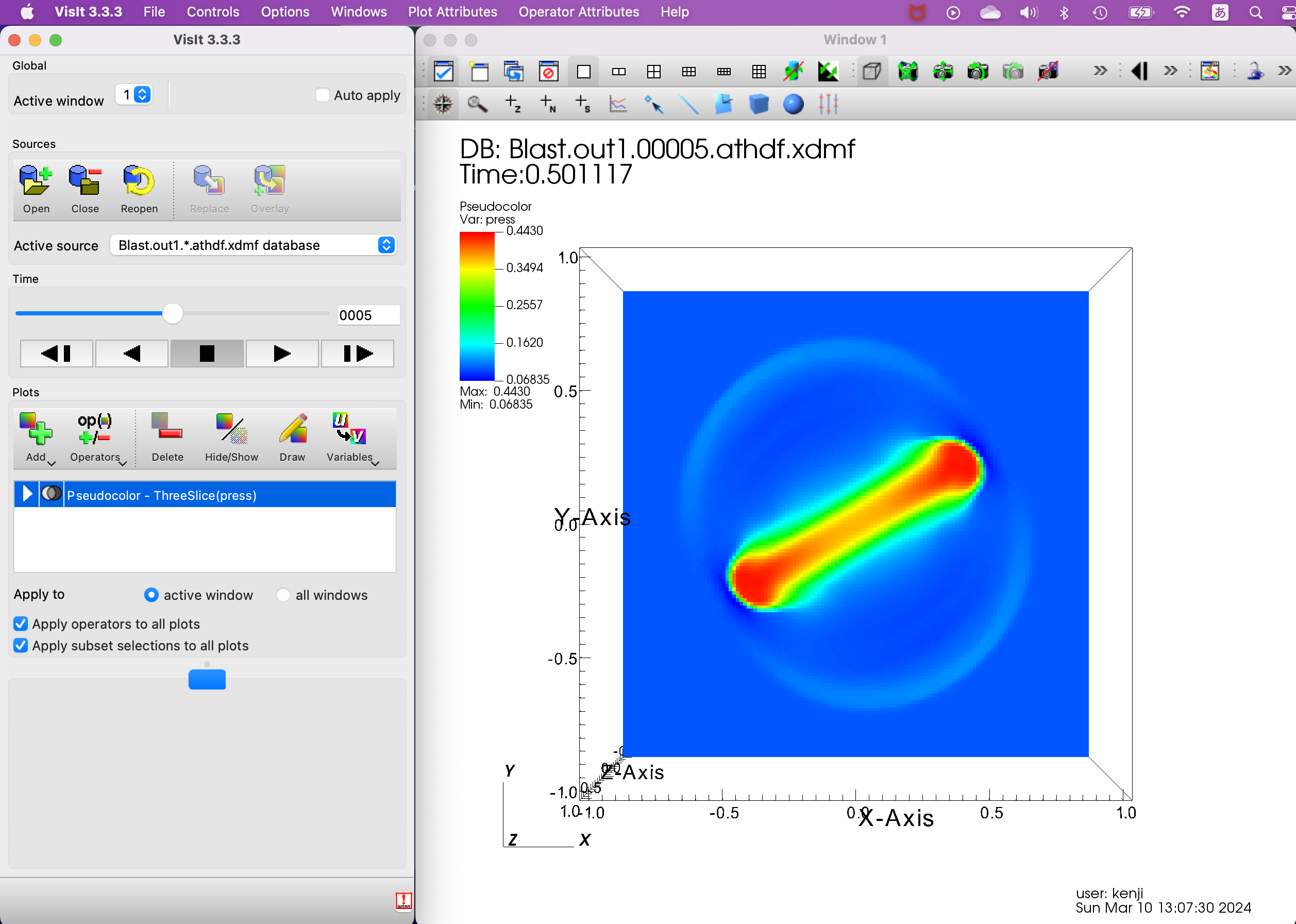The height and width of the screenshot is (924, 1296).
Task: Delete the selected plot
Action: pyautogui.click(x=167, y=437)
